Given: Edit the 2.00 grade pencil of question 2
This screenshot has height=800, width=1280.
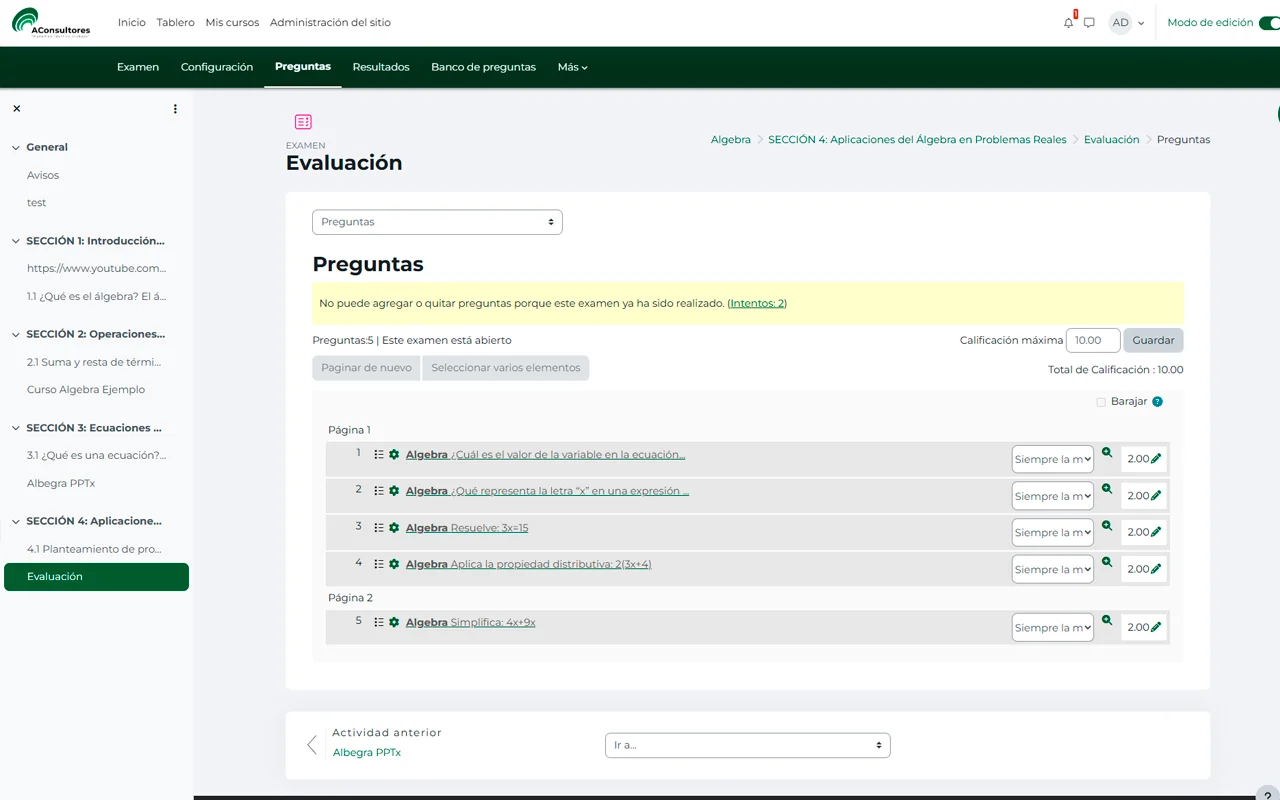Looking at the screenshot, I should pos(1157,496).
